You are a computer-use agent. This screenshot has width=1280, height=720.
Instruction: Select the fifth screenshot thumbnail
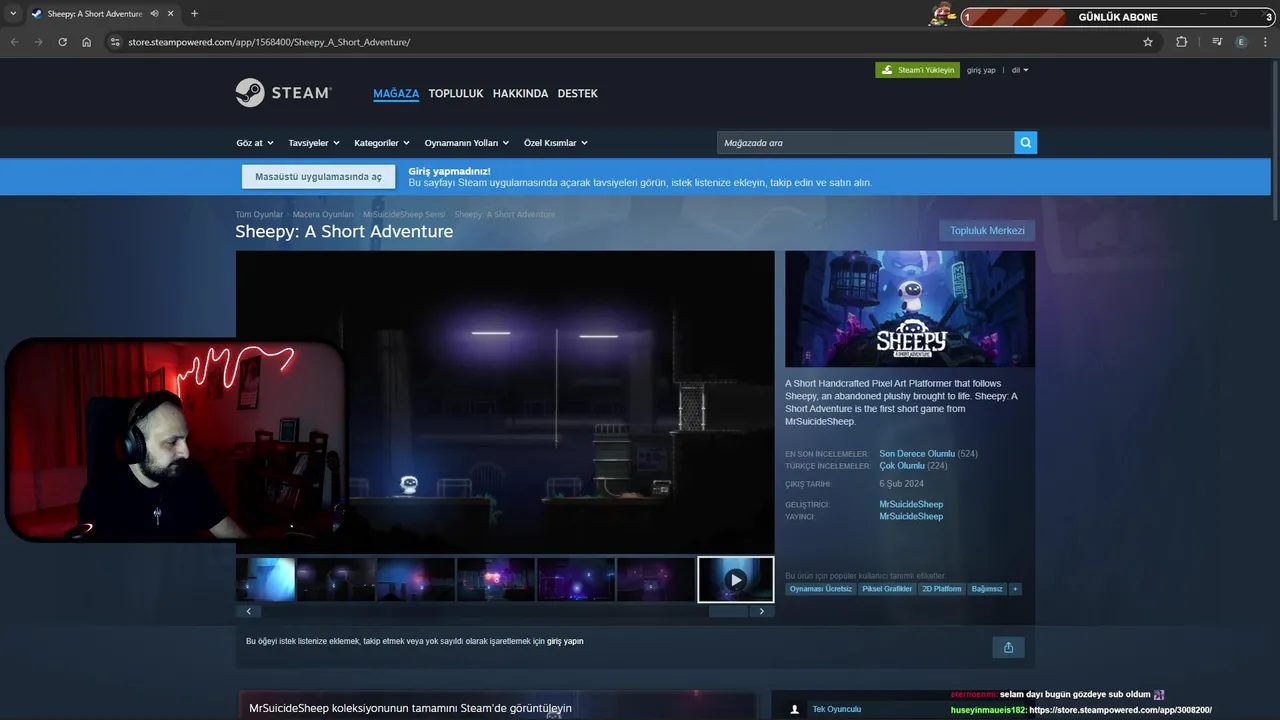(575, 580)
